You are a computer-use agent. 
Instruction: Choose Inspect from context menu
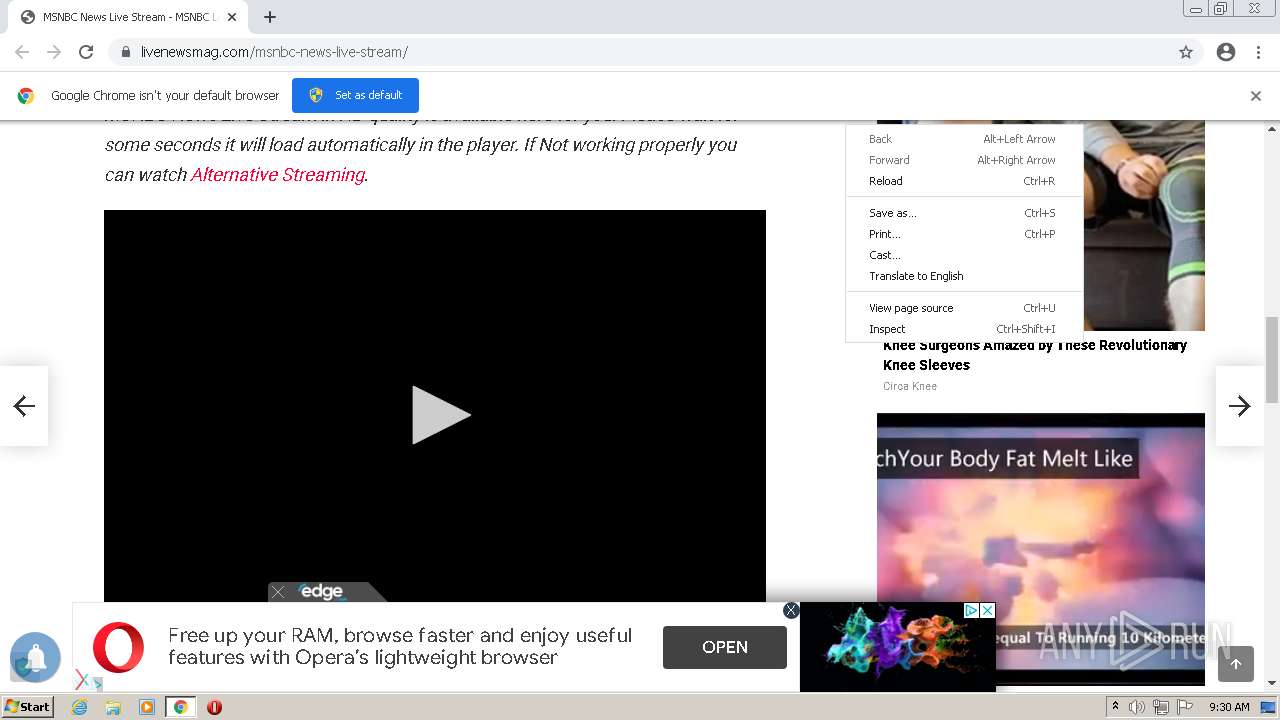pos(964,329)
